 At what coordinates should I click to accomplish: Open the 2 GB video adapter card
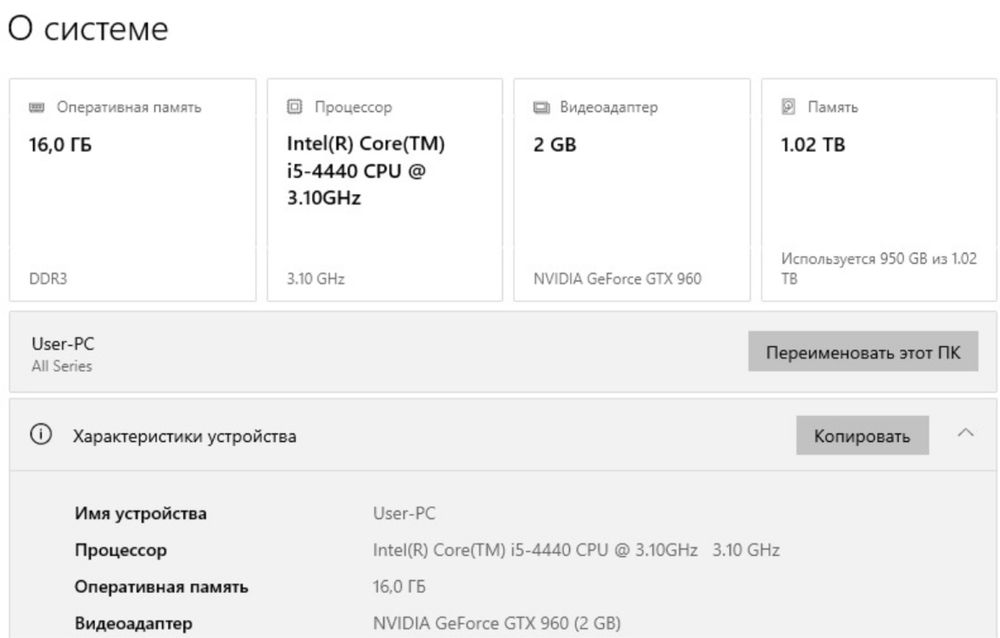[x=631, y=190]
